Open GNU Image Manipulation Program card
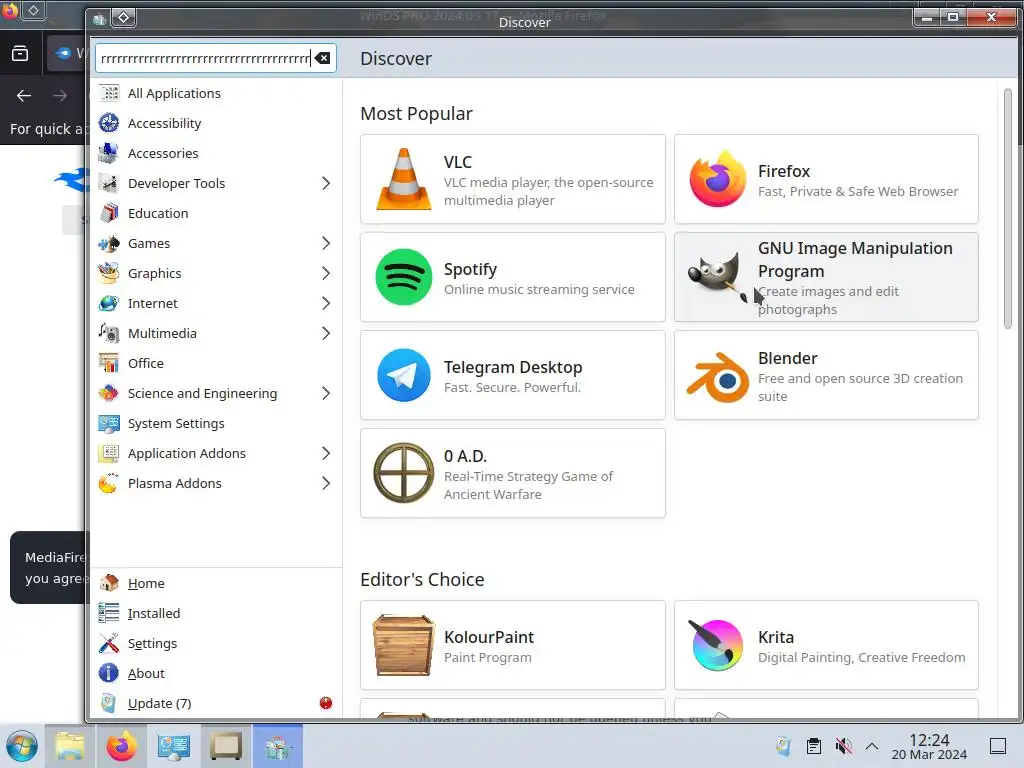The image size is (1024, 768). [826, 278]
